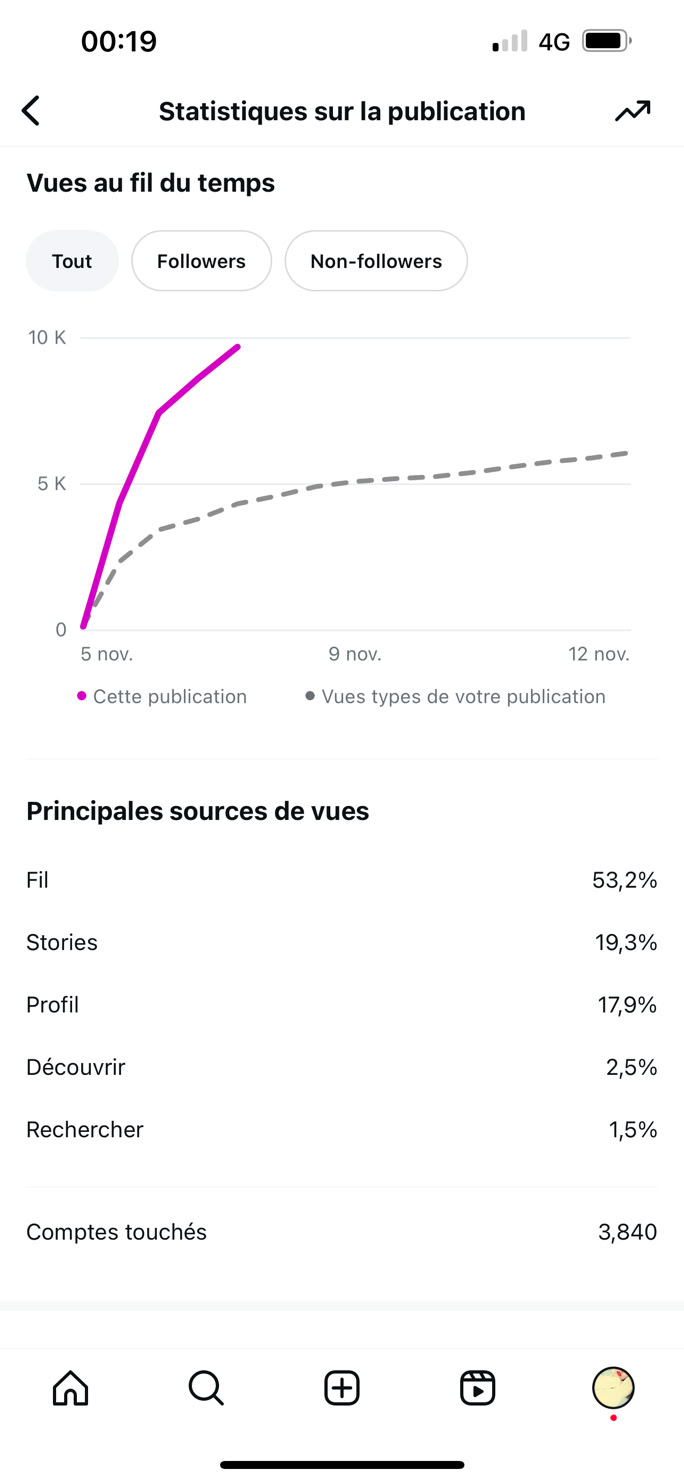The width and height of the screenshot is (684, 1482).
Task: Select the Tout filter chip
Action: point(72,261)
